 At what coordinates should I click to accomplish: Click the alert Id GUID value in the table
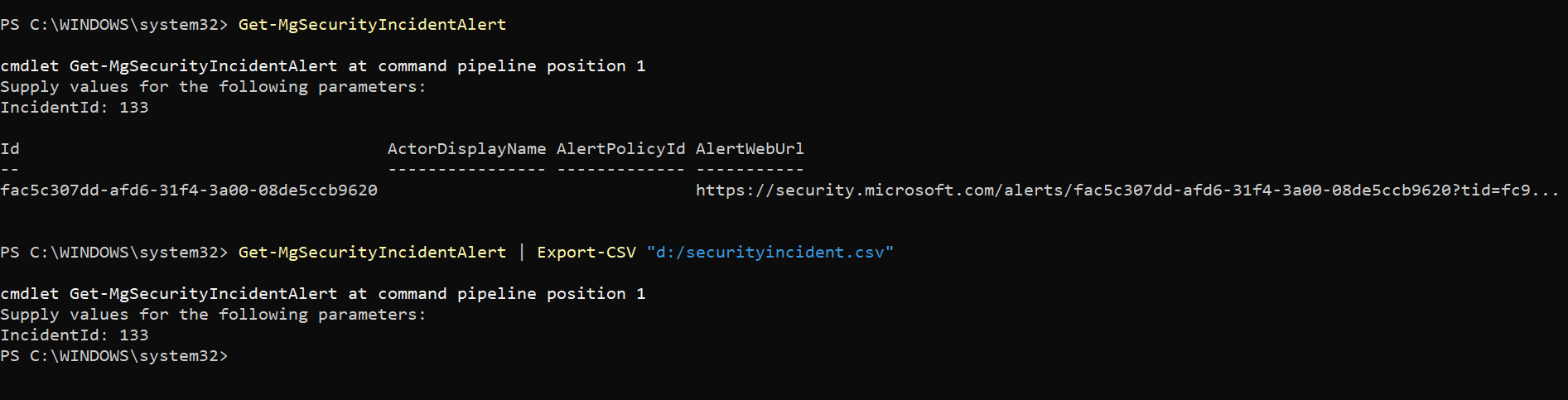[189, 190]
